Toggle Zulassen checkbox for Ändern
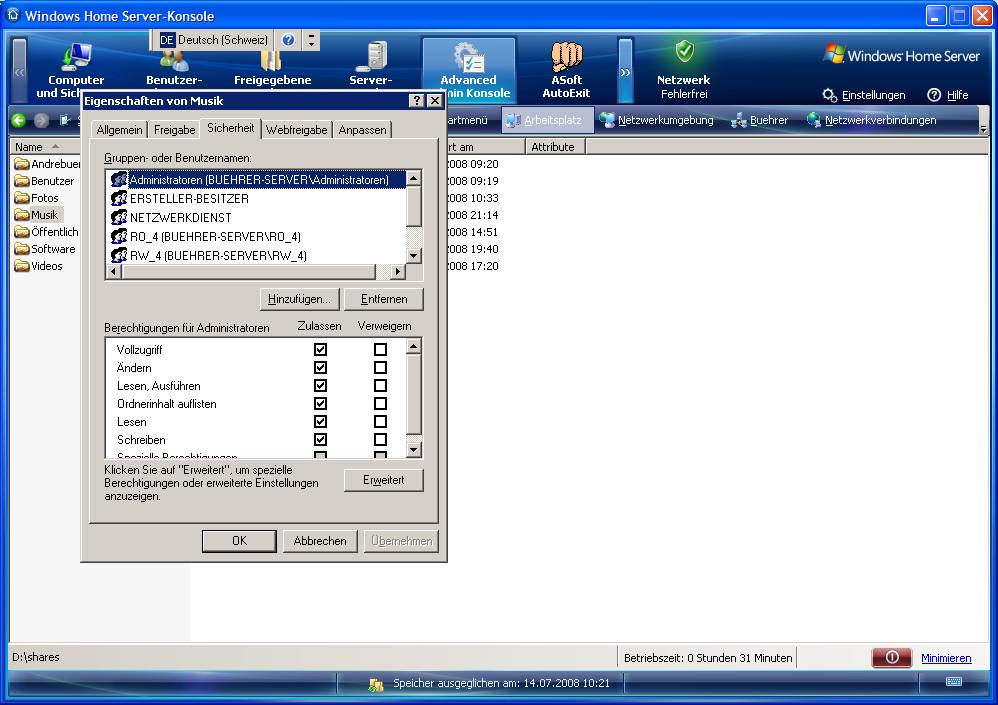Viewport: 998px width, 705px height. [320, 368]
